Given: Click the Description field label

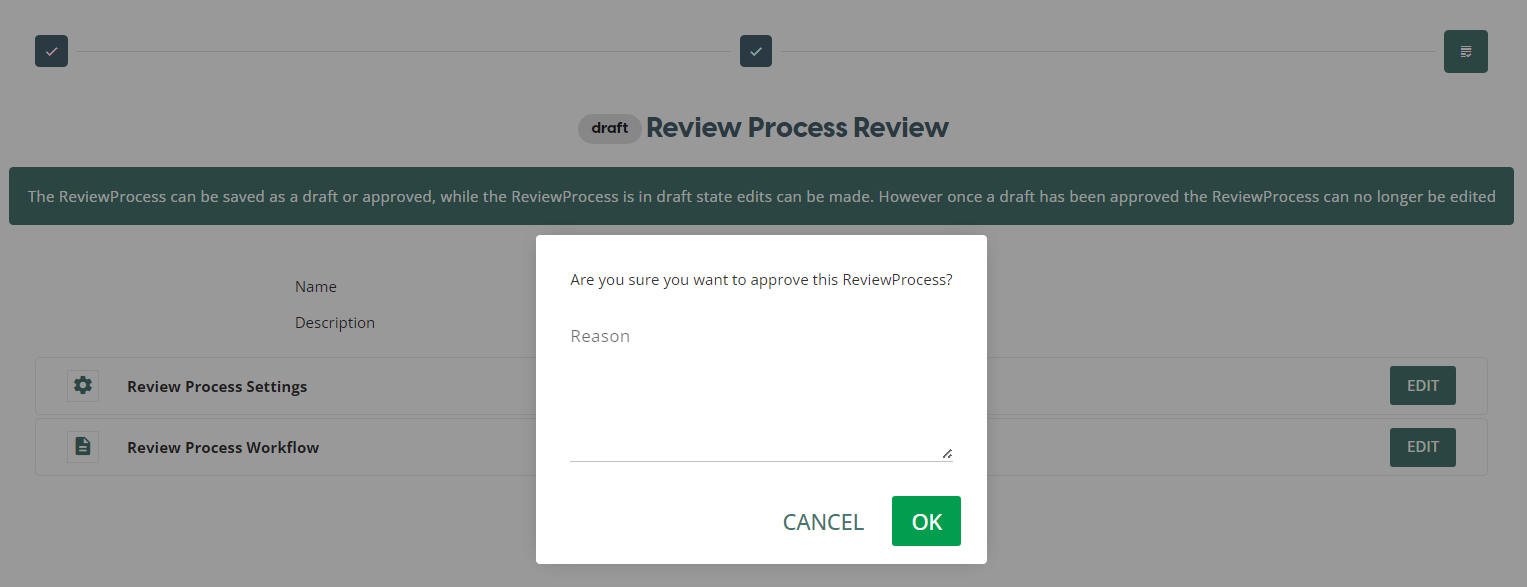Looking at the screenshot, I should (335, 323).
